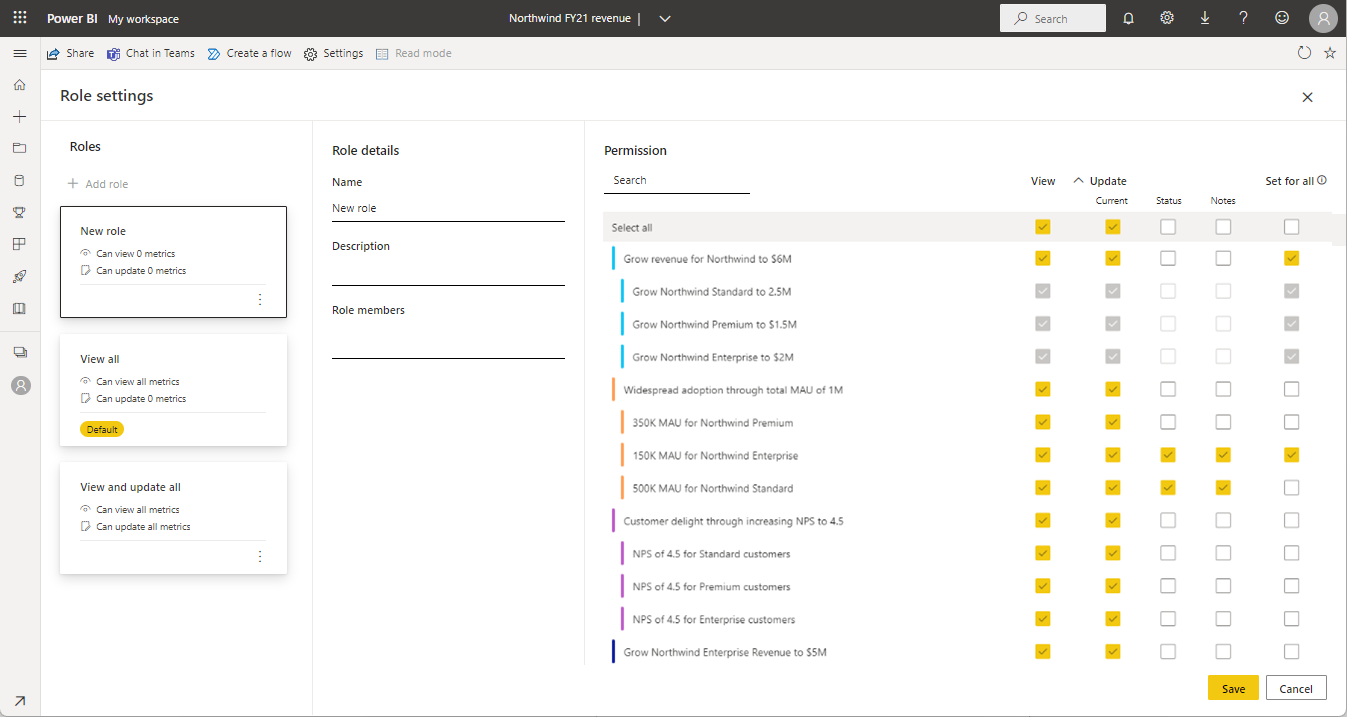Screen dimensions: 1348x717
Task: Open the Create plus icon in sidebar
Action: [19, 117]
